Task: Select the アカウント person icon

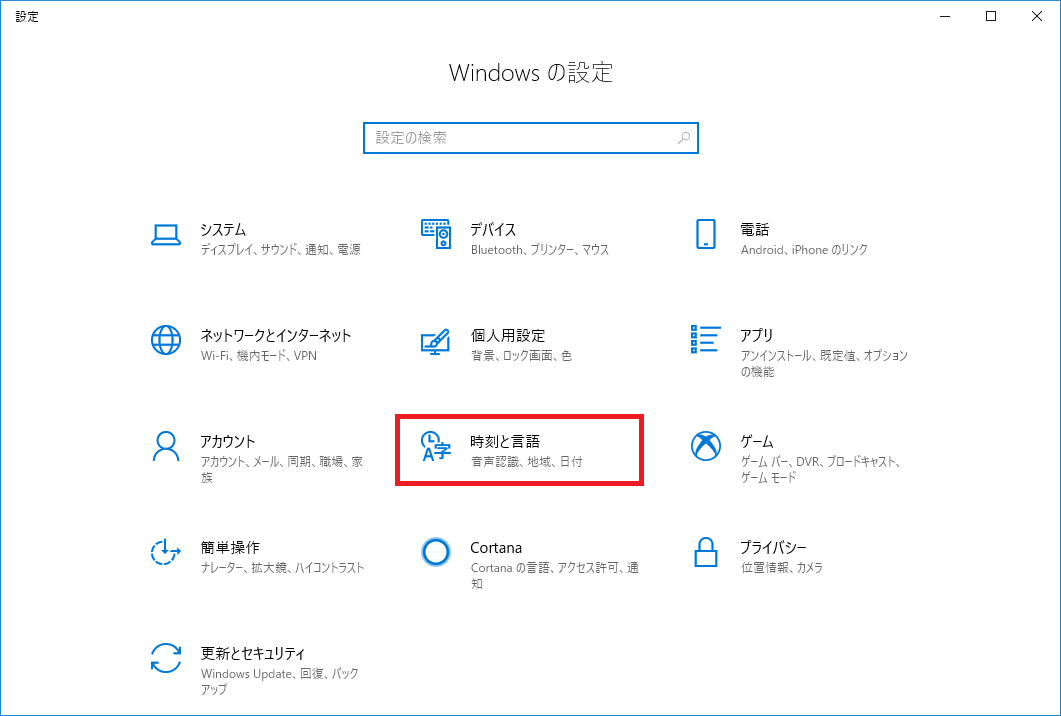Action: [166, 447]
